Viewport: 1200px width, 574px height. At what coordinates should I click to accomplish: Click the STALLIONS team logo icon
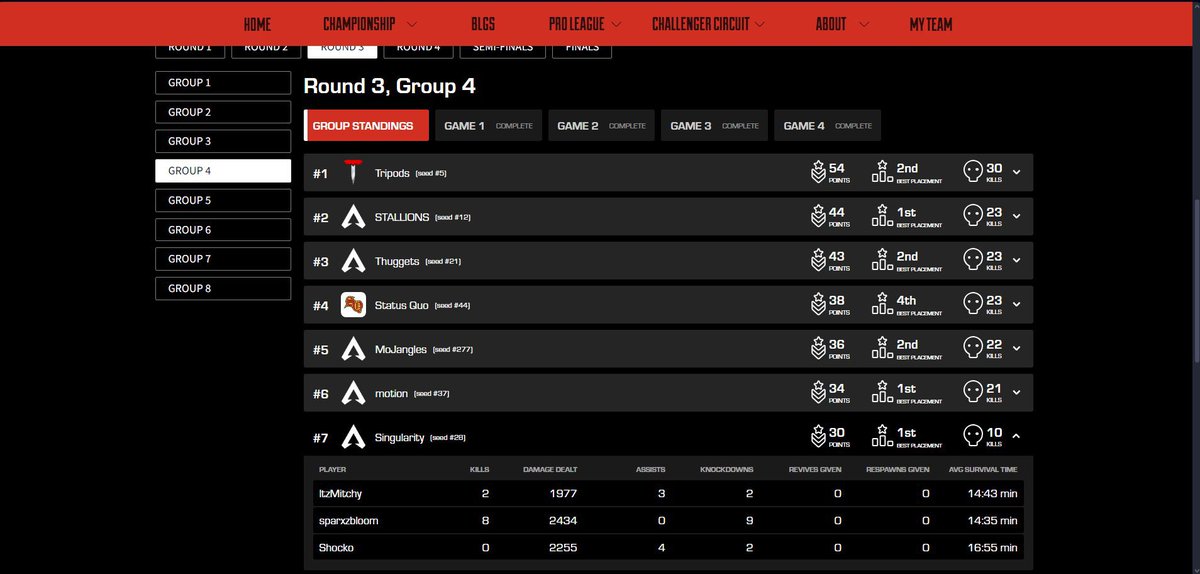pos(352,217)
